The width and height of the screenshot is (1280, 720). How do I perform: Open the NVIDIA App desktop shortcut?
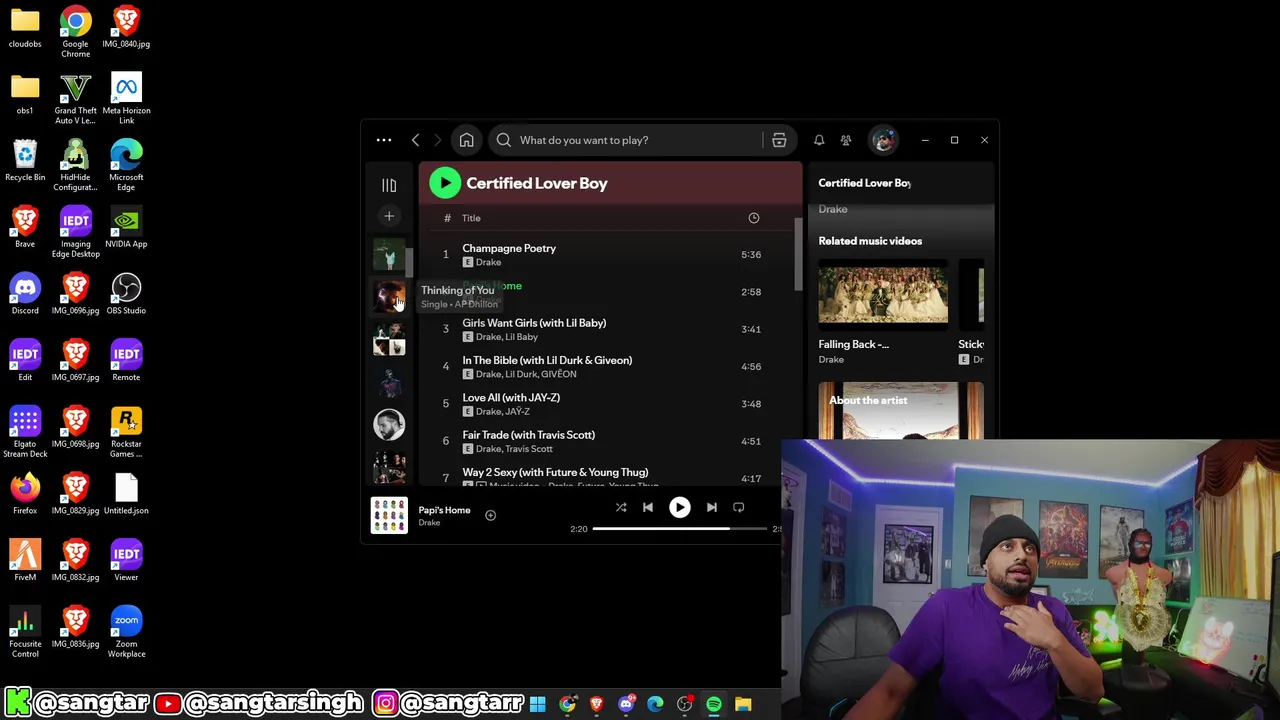click(x=126, y=227)
